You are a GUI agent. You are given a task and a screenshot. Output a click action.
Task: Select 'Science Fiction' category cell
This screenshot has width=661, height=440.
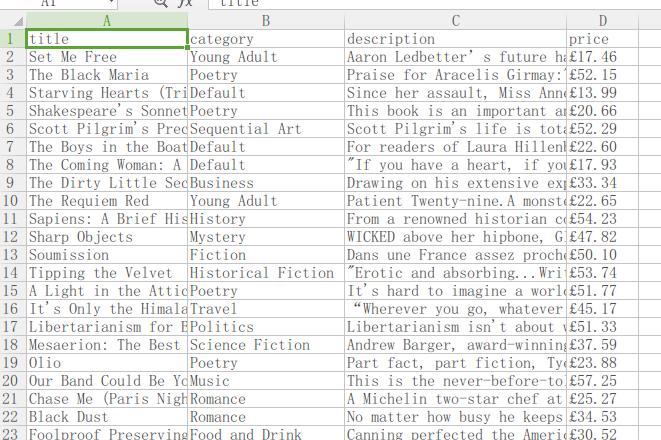point(266,345)
